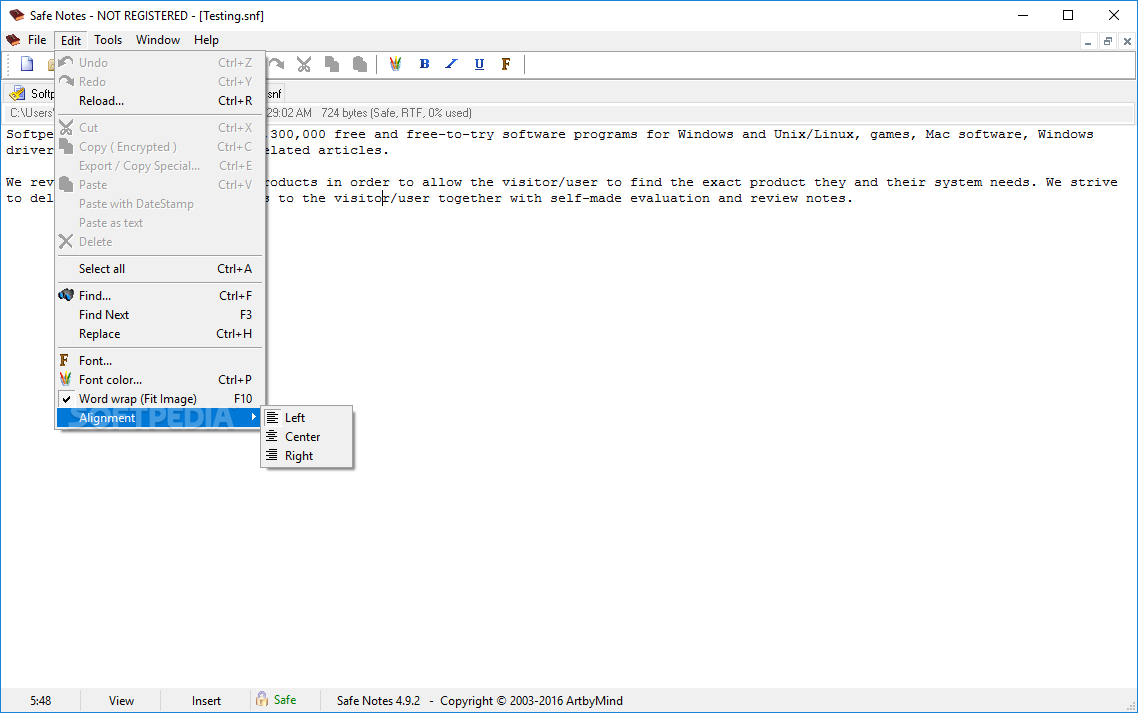Click the Cut scissors toolbar icon
1138x713 pixels.
[304, 65]
